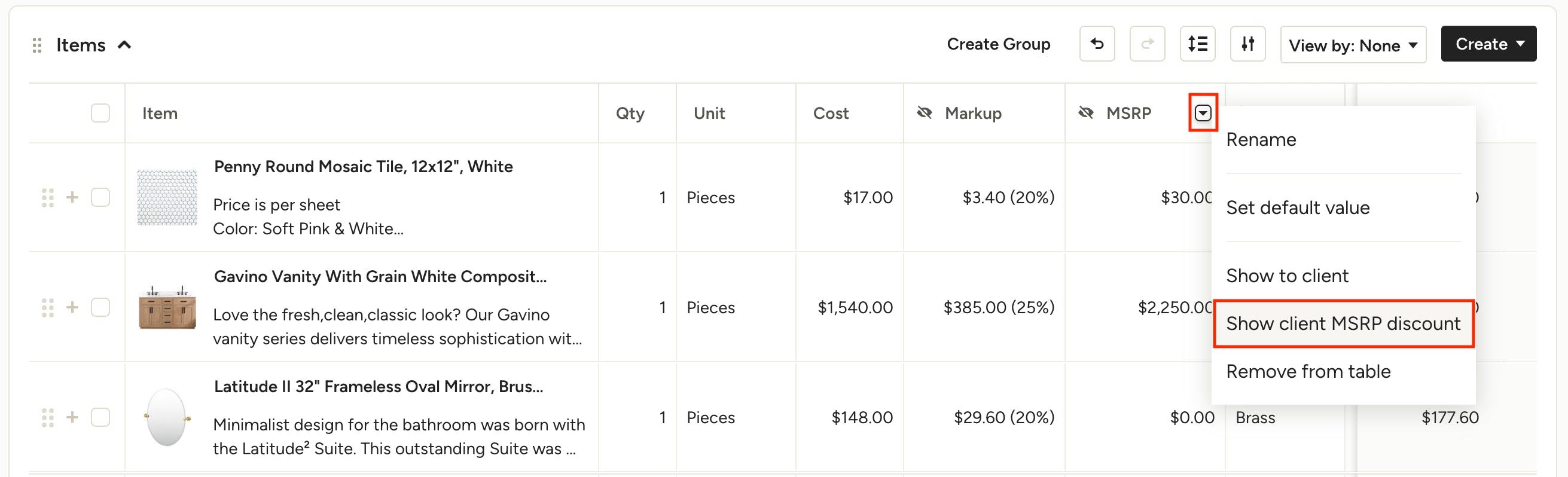Image resolution: width=1568 pixels, height=477 pixels.
Task: Check the Penny Round Mosaic Tile checkbox
Action: tap(100, 197)
